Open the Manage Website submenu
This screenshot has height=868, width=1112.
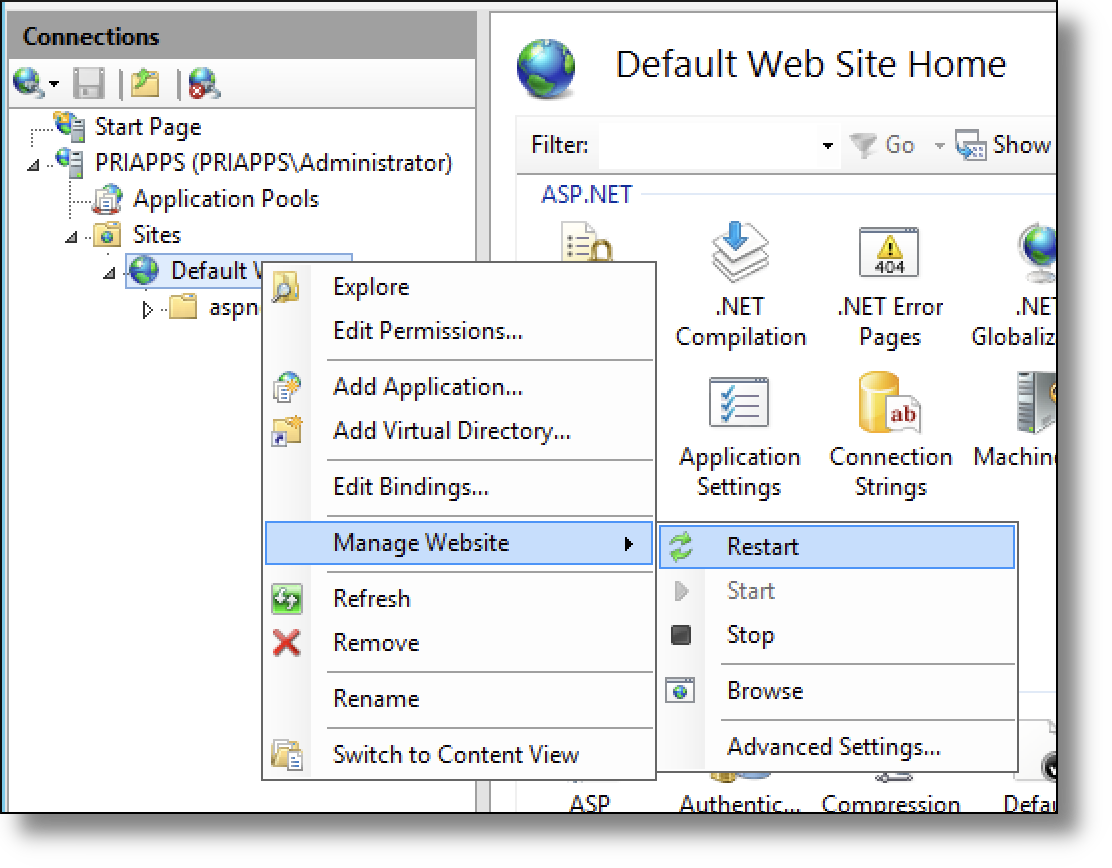[458, 543]
